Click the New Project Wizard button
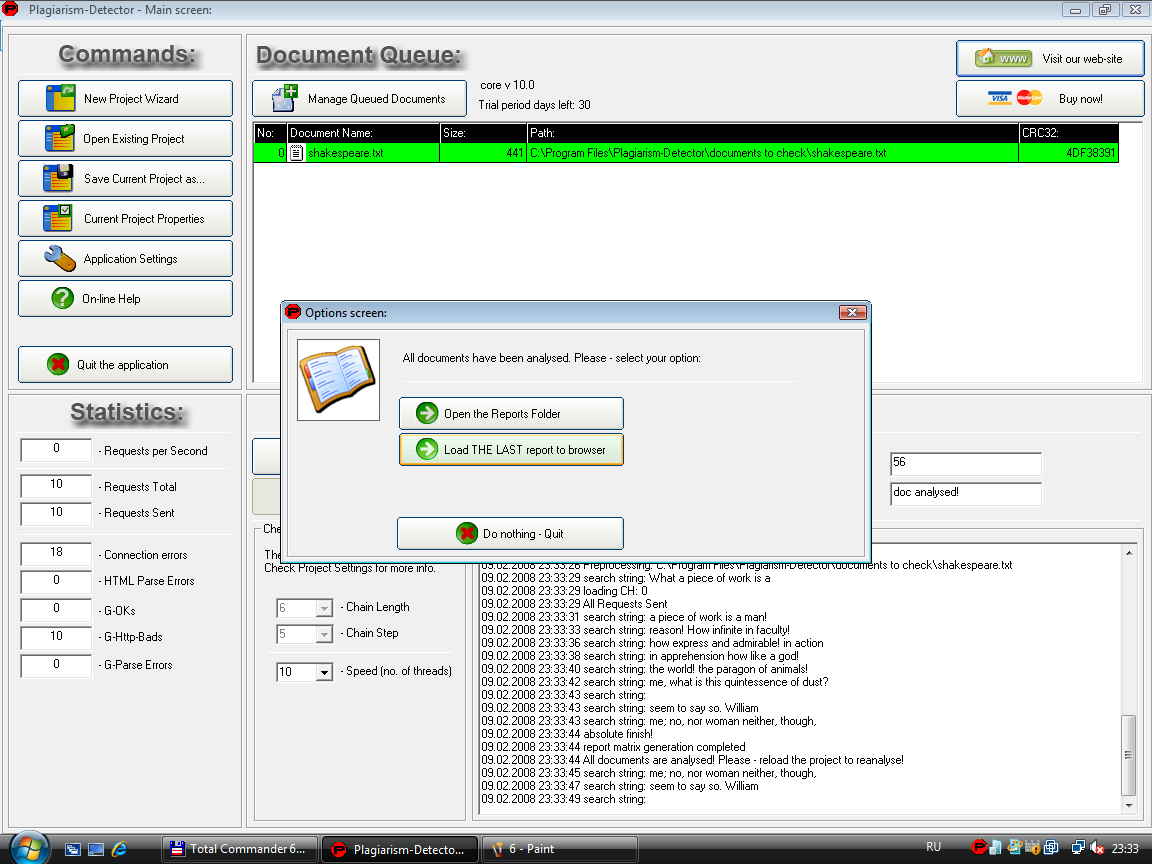The height and width of the screenshot is (864, 1152). [125, 98]
